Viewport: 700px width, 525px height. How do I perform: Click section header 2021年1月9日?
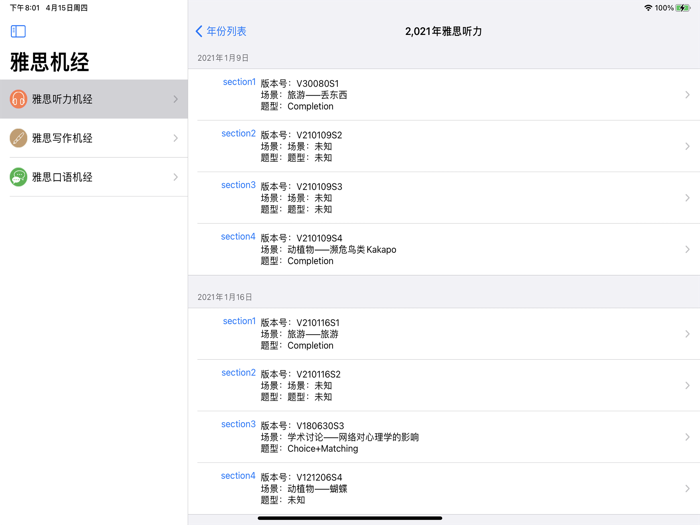pyautogui.click(x=223, y=58)
